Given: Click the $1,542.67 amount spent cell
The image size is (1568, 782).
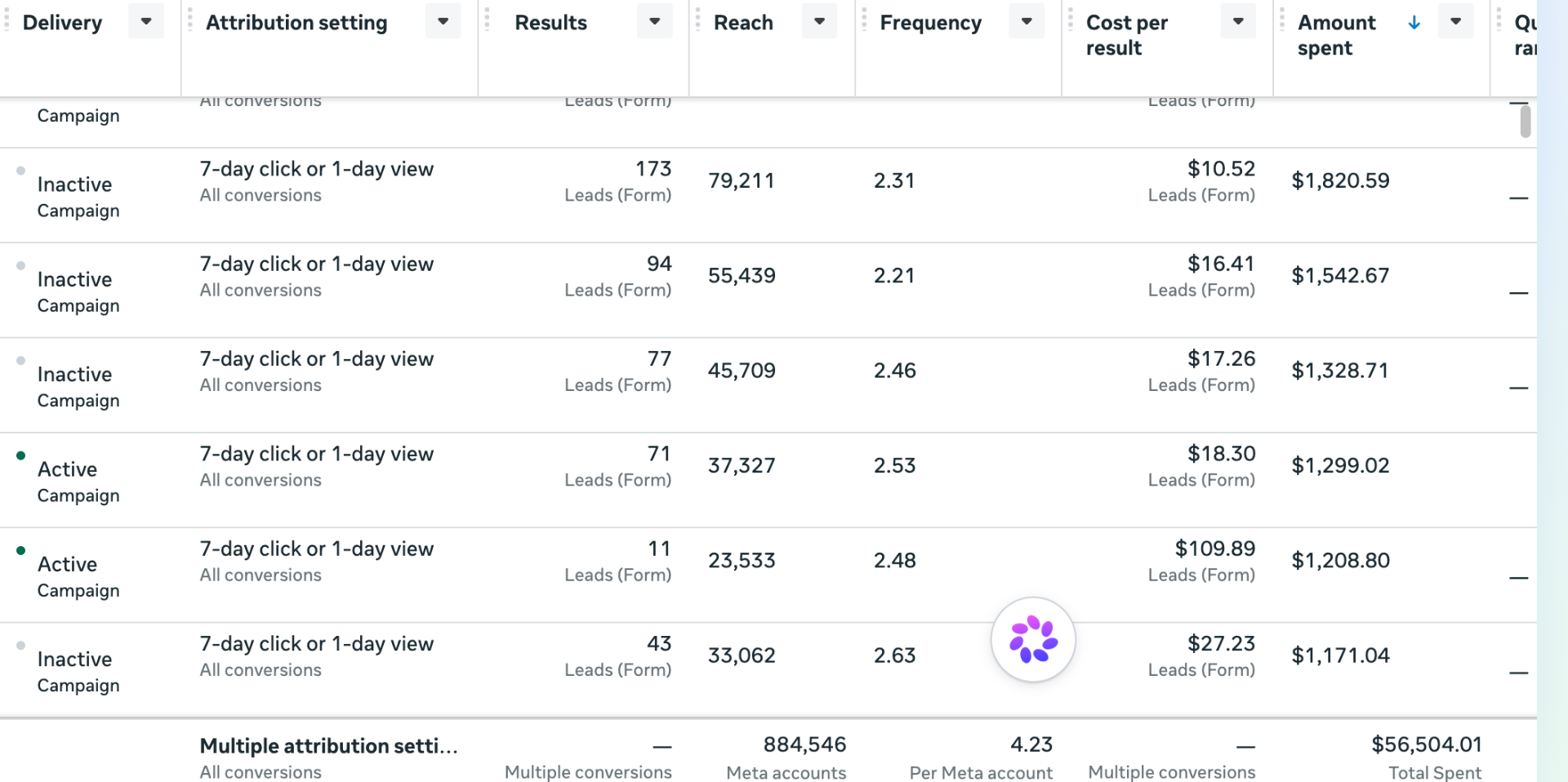Looking at the screenshot, I should pyautogui.click(x=1340, y=275).
